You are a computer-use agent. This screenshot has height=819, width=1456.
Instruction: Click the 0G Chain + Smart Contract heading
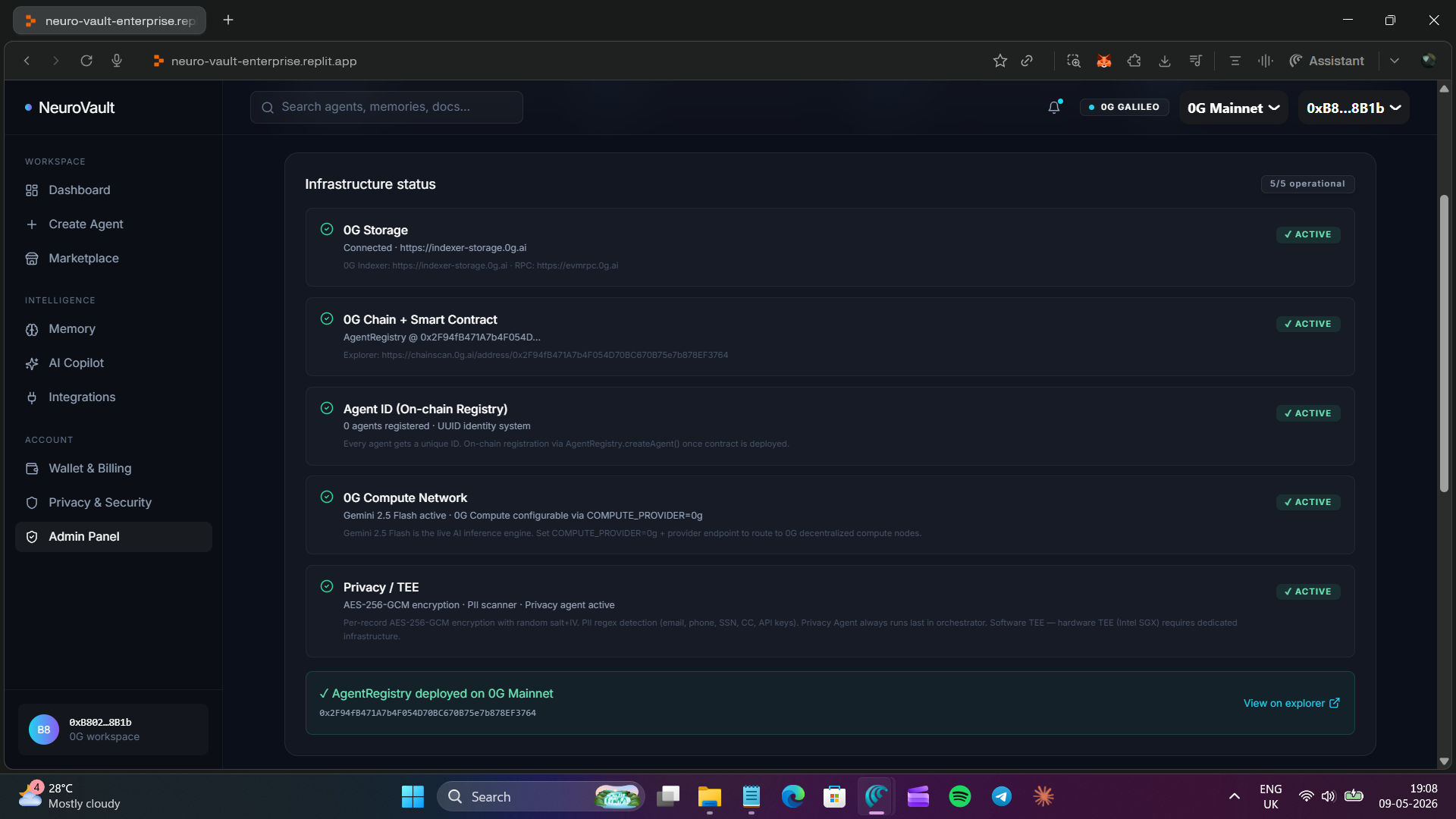[x=420, y=320]
